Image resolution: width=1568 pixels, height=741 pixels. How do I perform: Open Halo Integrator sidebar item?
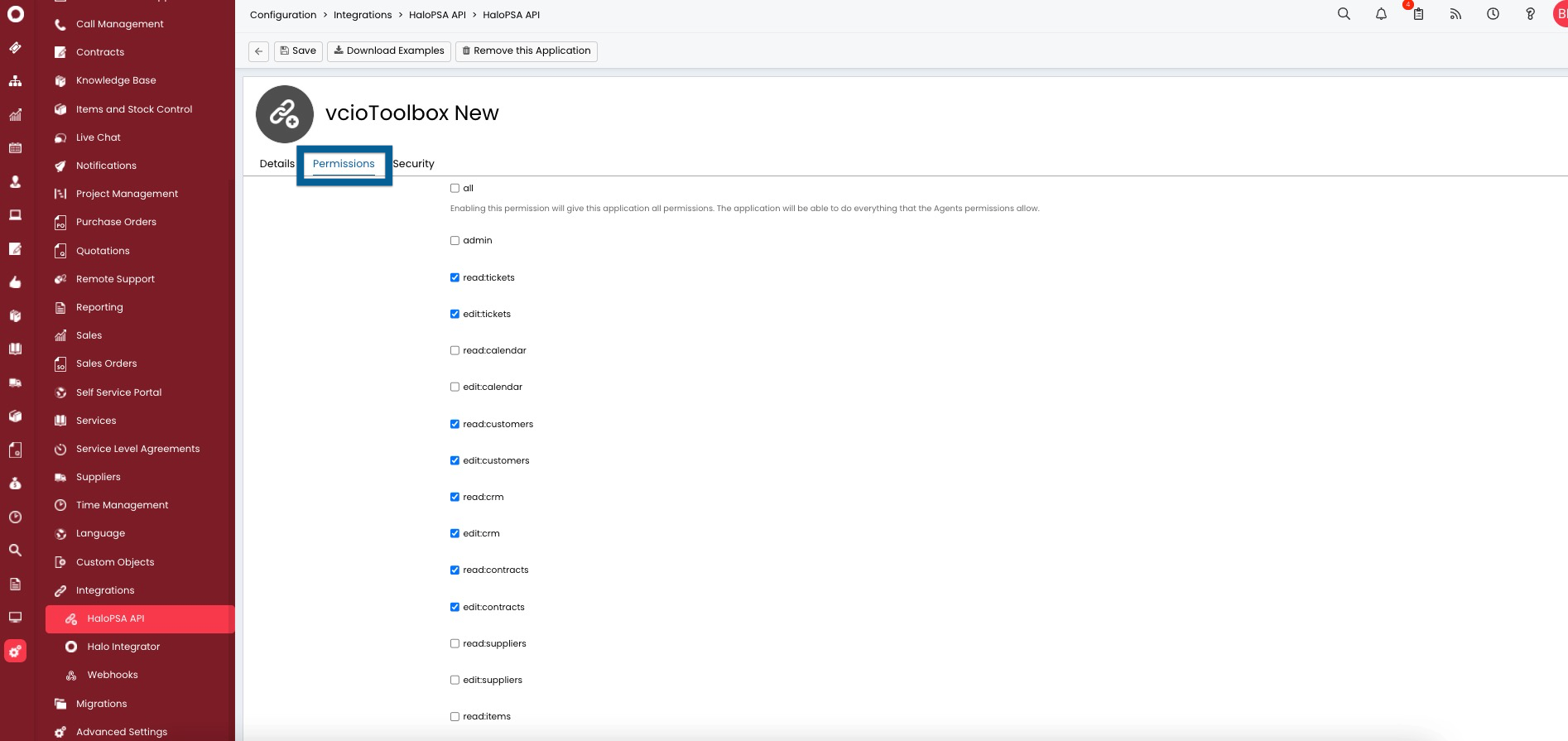click(x=123, y=647)
